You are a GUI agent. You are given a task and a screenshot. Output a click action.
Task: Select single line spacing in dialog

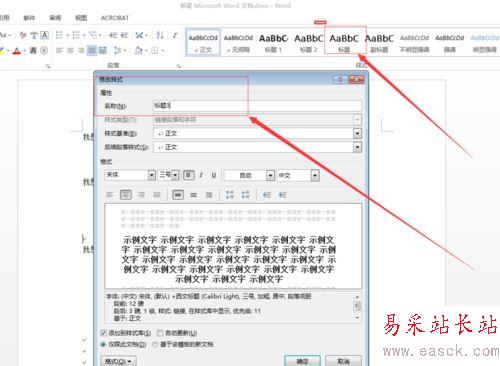tap(178, 195)
